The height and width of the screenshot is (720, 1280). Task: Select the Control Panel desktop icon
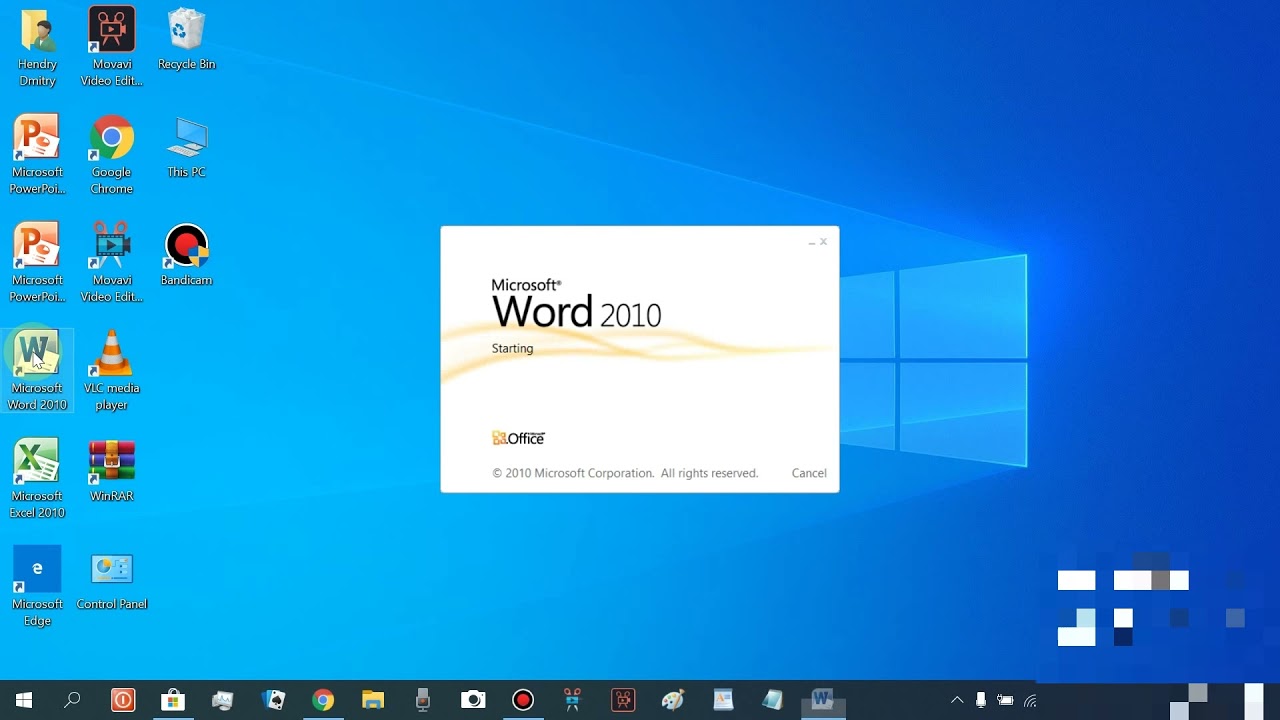(x=112, y=580)
